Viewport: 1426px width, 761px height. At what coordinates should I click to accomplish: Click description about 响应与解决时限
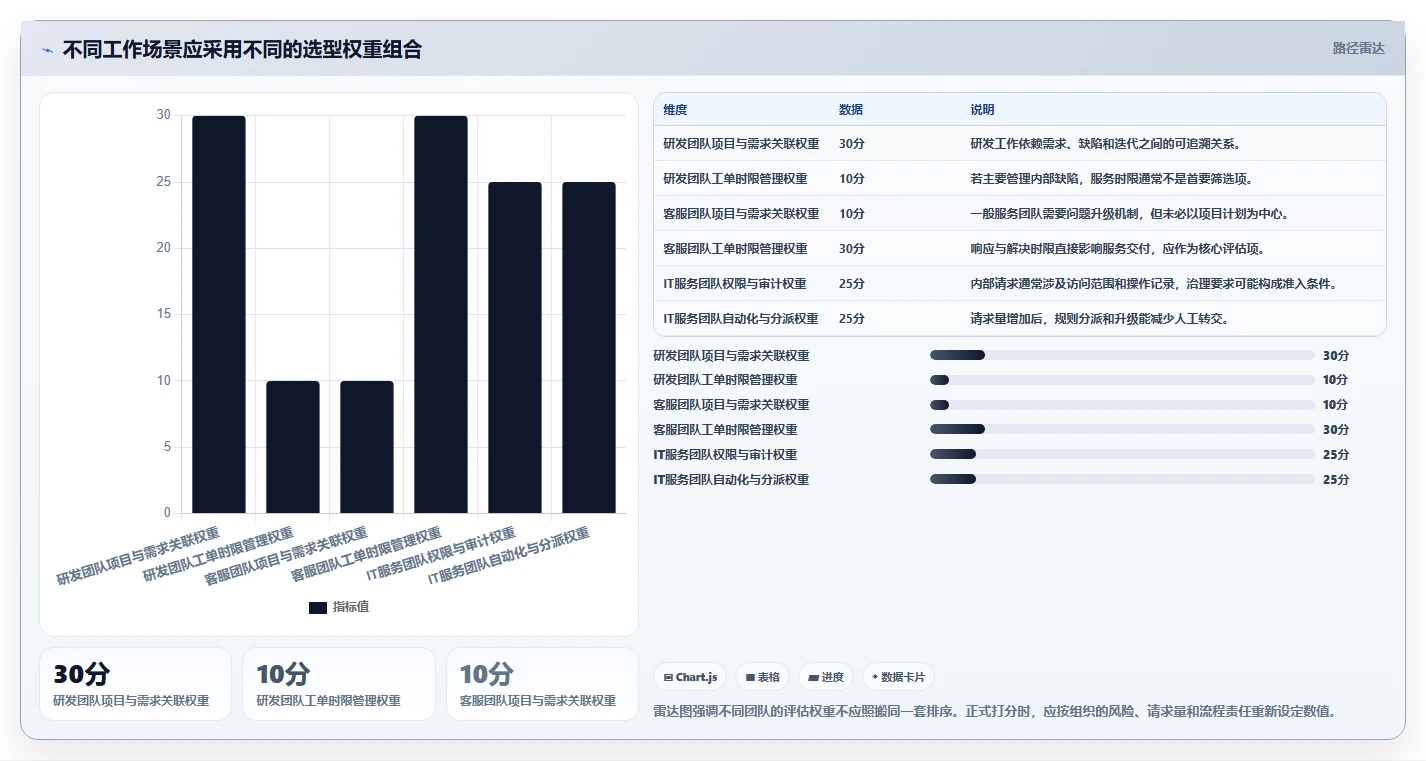click(x=1117, y=249)
